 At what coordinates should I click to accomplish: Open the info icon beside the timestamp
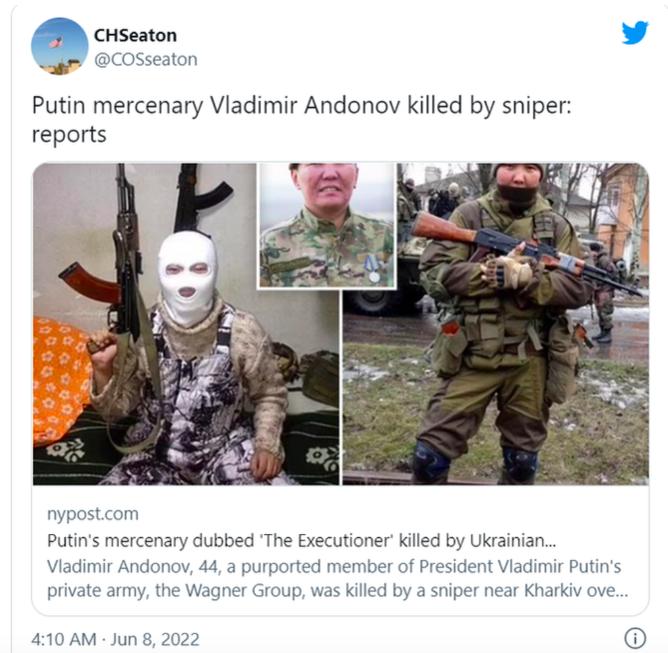pyautogui.click(x=635, y=639)
